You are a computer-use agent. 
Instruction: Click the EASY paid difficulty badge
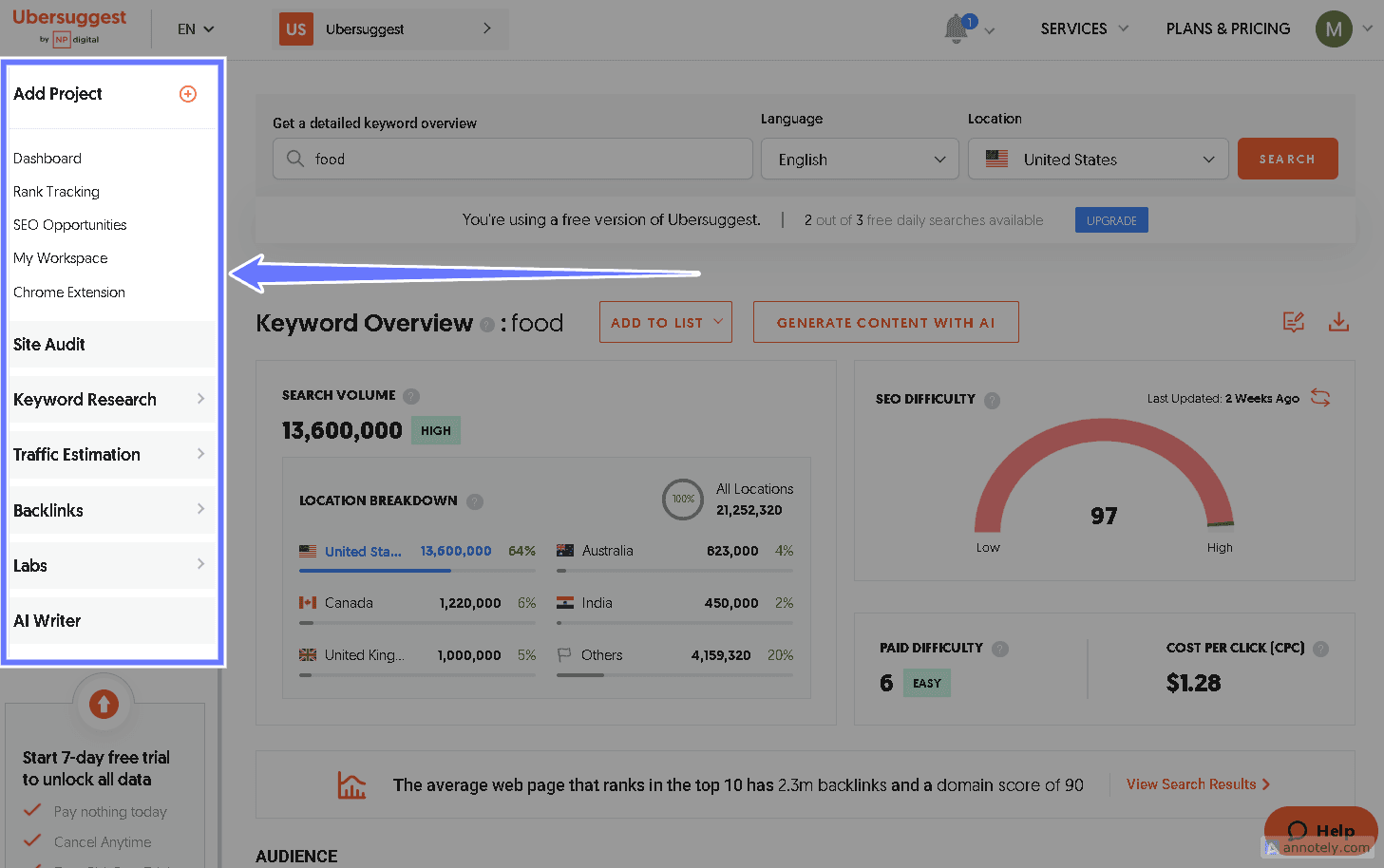(927, 683)
